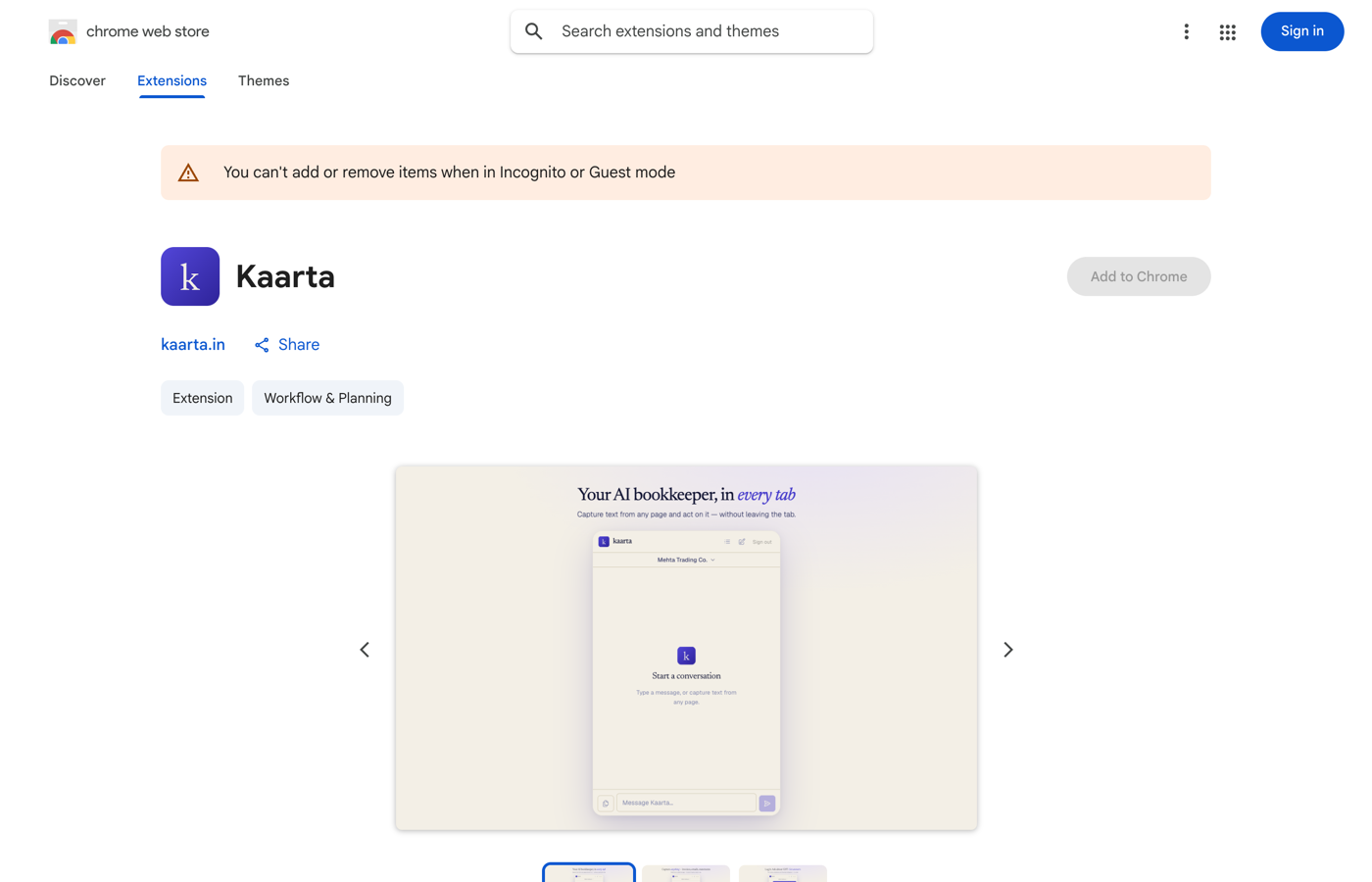Click the warning triangle icon in banner

188,173
